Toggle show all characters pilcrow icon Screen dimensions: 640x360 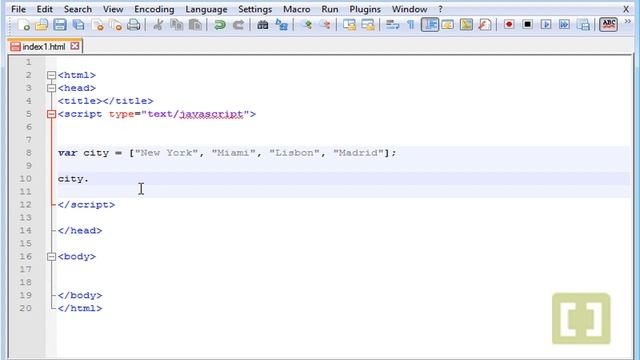[x=411, y=25]
